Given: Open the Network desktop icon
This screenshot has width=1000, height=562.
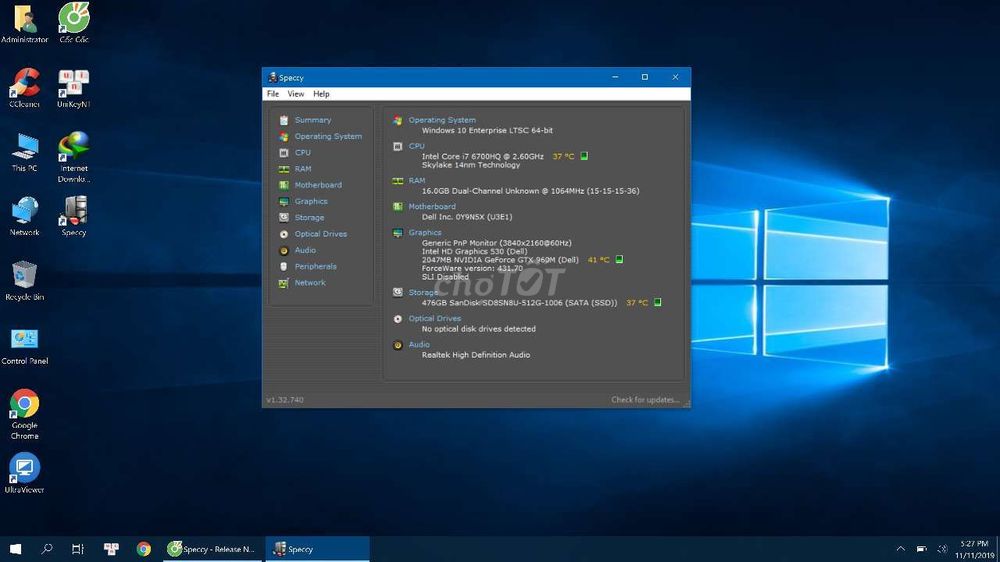Looking at the screenshot, I should tap(24, 217).
